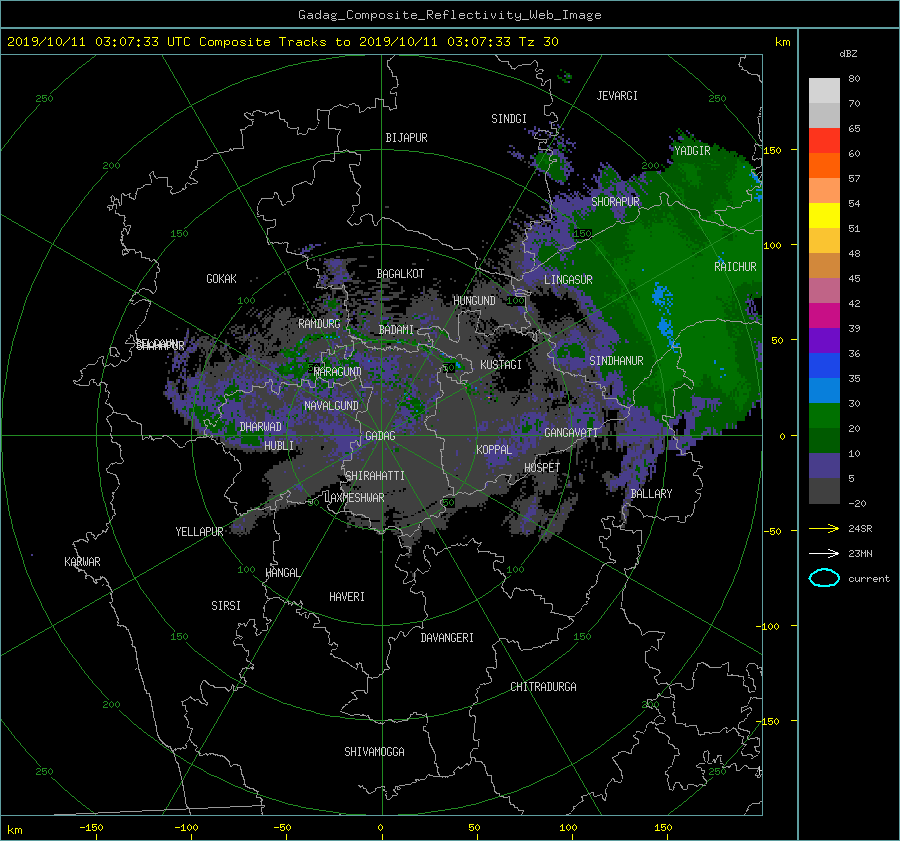
Task: Click the dBZ legend heading
Action: [x=848, y=54]
